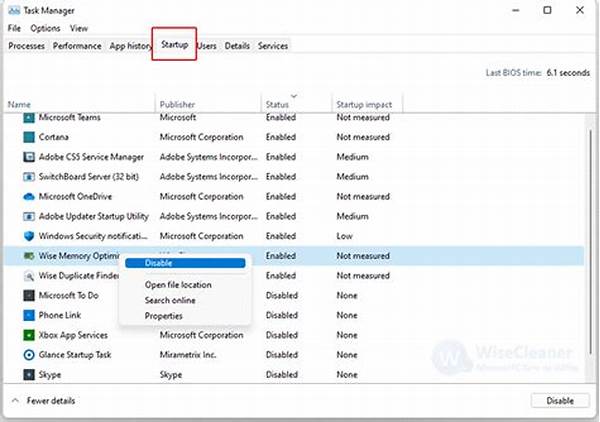600x422 pixels.
Task: Click the Low startup impact value
Action: click(x=344, y=236)
